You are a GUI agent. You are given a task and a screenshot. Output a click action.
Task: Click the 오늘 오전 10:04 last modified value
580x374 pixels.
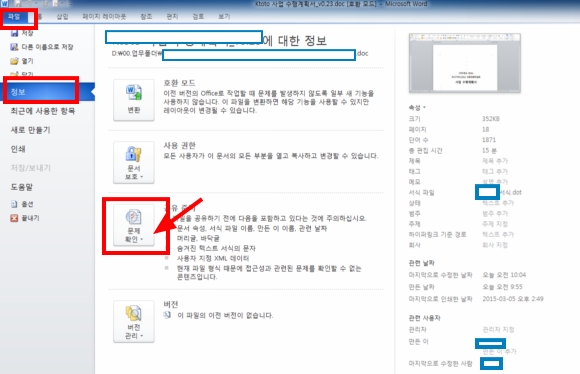click(504, 275)
